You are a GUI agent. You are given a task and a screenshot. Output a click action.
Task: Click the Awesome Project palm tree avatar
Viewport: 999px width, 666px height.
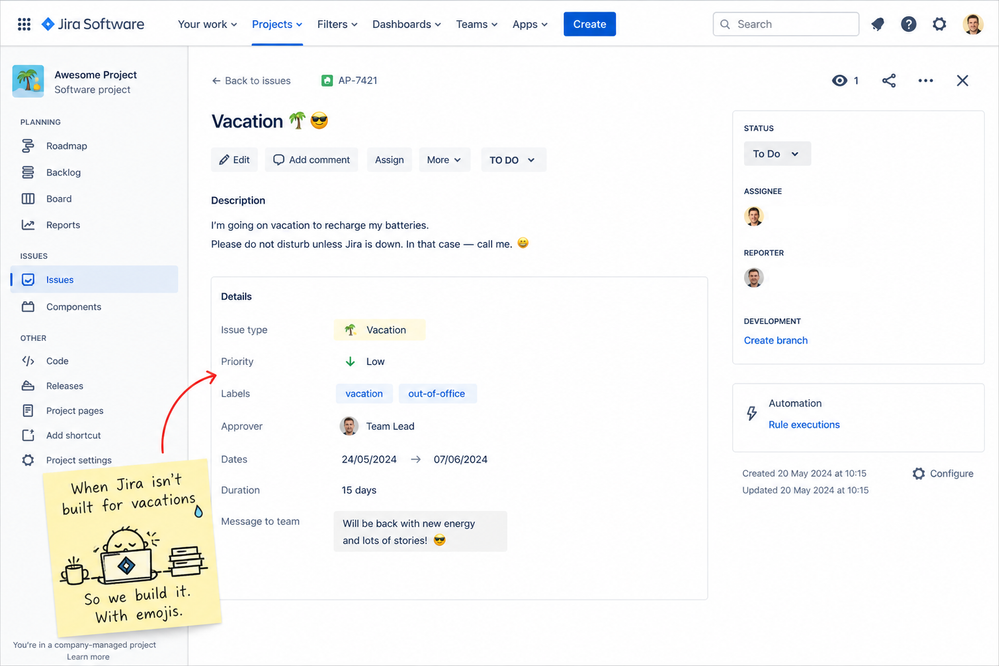pyautogui.click(x=28, y=81)
